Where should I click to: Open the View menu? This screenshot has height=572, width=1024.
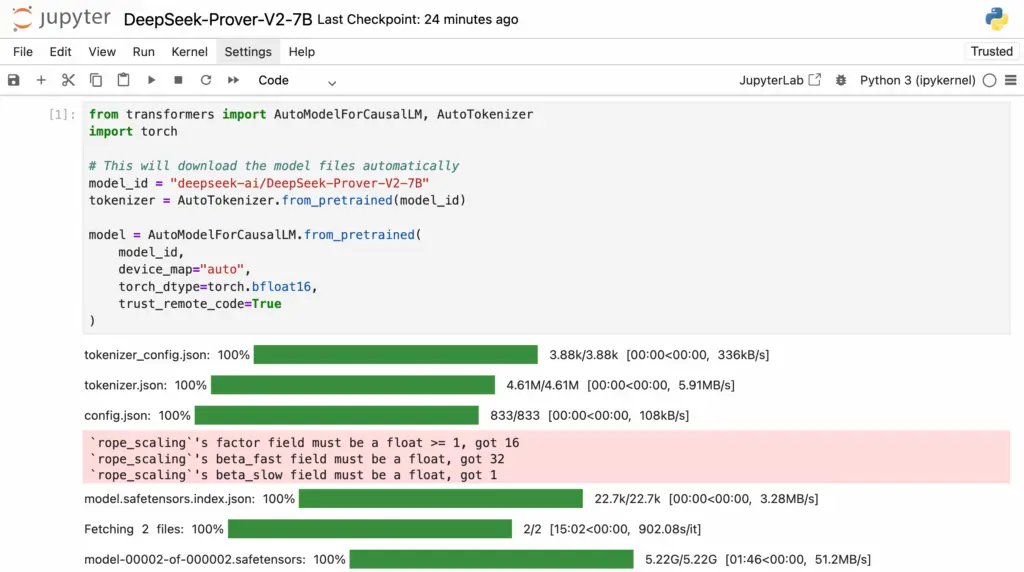102,52
